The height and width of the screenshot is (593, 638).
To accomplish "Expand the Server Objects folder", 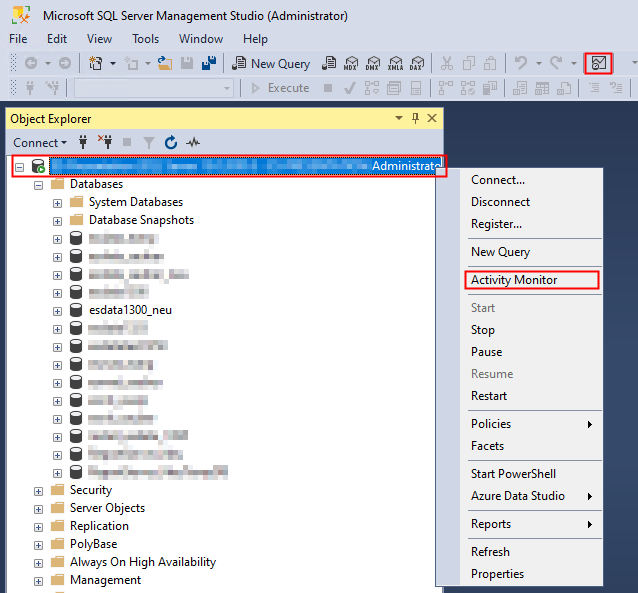I will coord(38,509).
